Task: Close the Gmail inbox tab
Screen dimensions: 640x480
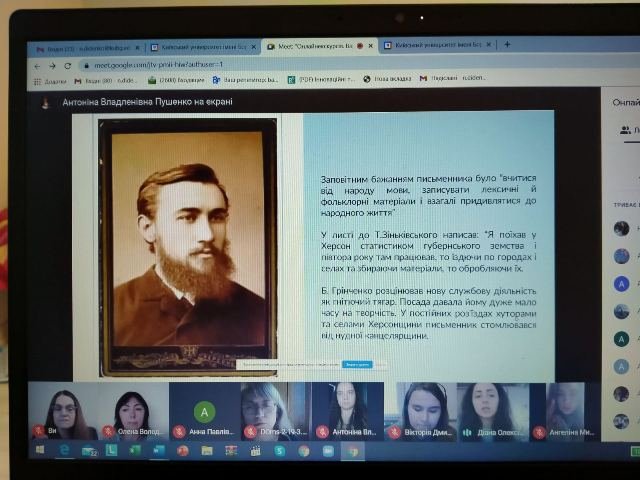Action: coord(138,48)
